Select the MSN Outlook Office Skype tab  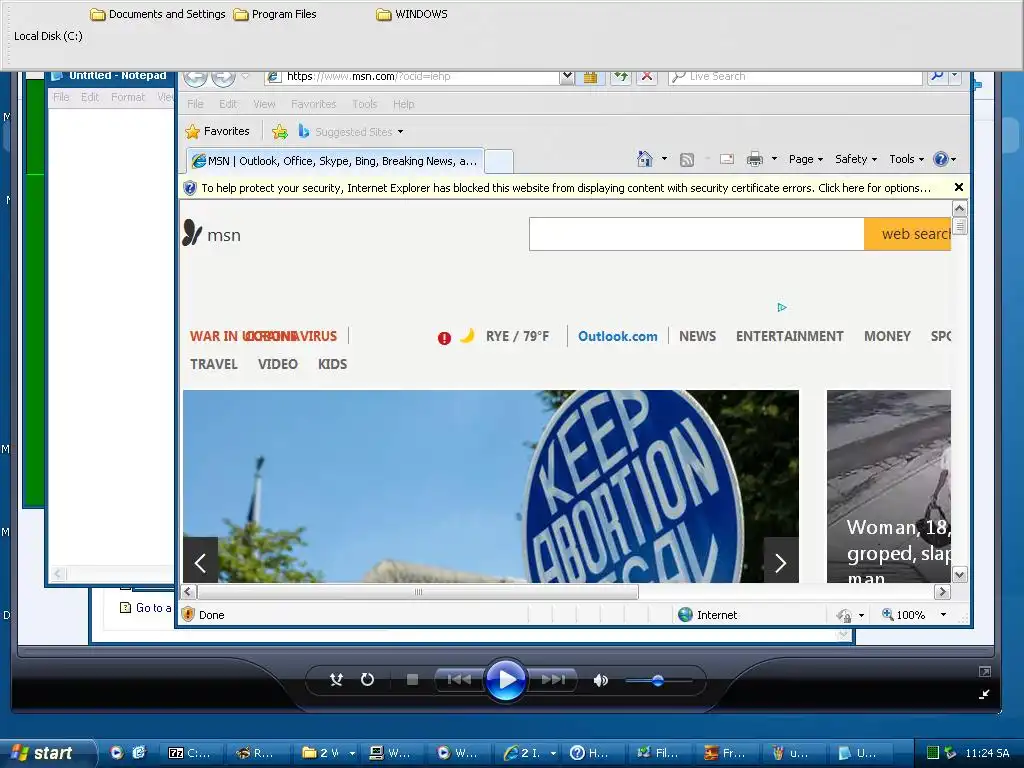coord(335,161)
